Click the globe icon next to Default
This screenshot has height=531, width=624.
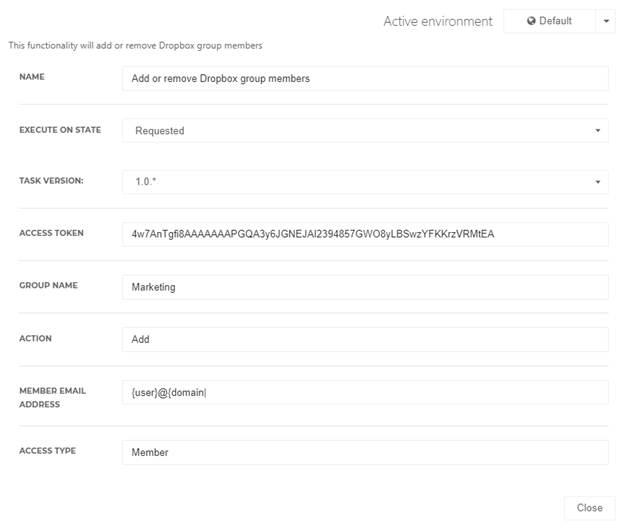pyautogui.click(x=531, y=21)
